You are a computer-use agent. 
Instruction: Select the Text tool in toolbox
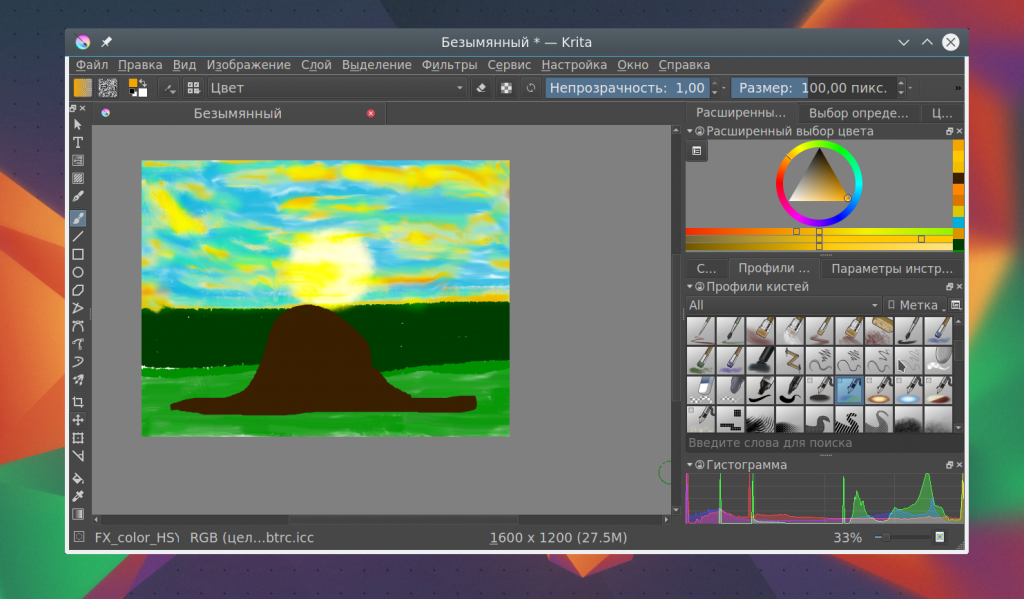point(78,142)
